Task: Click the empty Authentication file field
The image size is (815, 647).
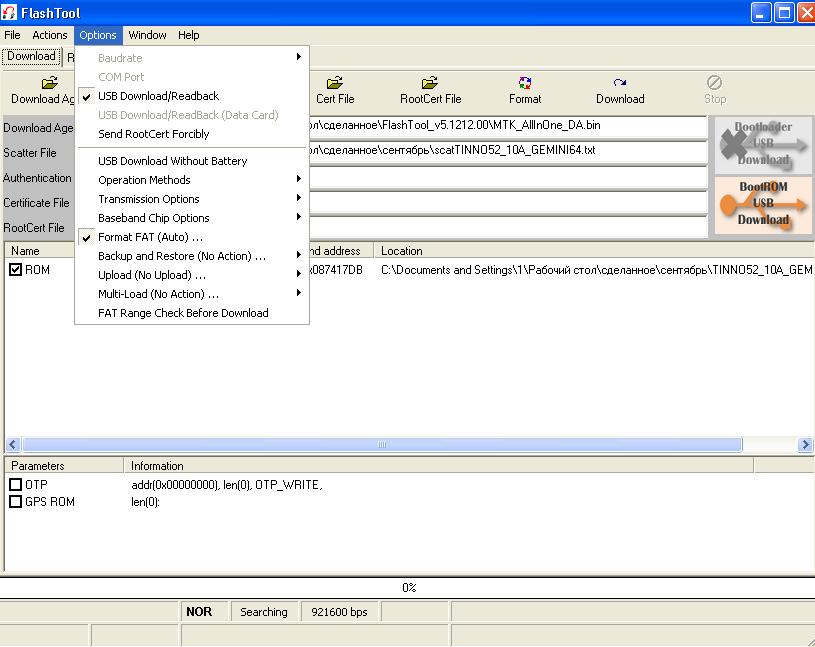Action: click(508, 177)
